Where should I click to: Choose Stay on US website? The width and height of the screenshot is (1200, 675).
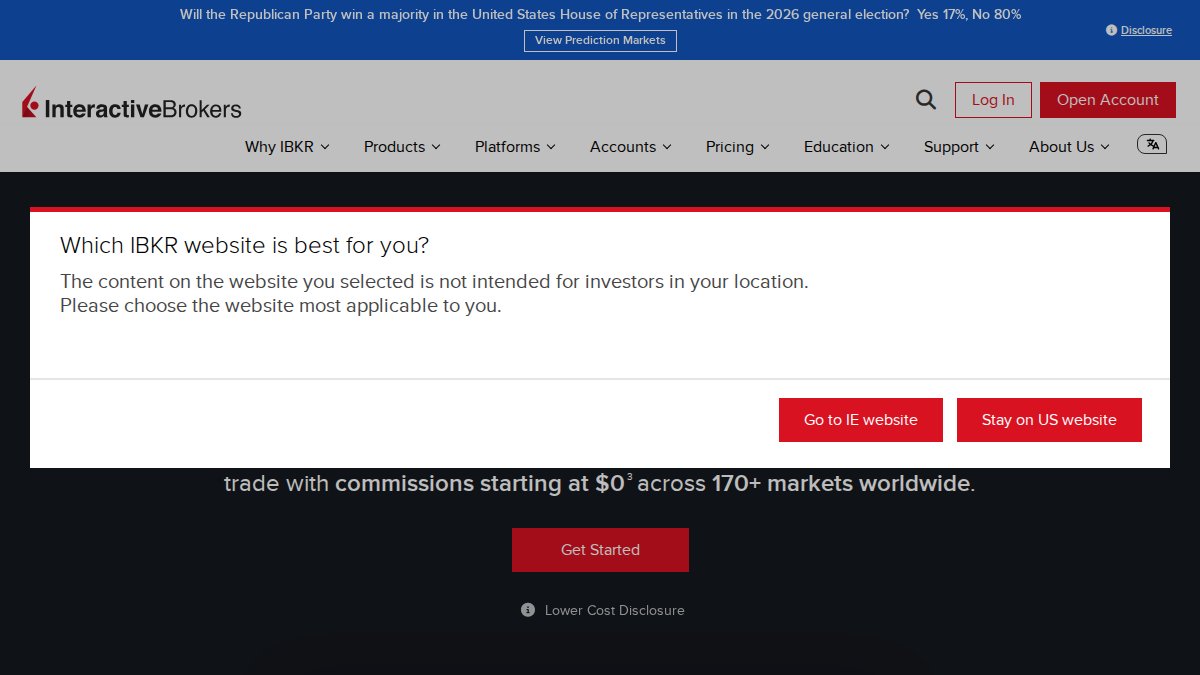click(x=1049, y=420)
